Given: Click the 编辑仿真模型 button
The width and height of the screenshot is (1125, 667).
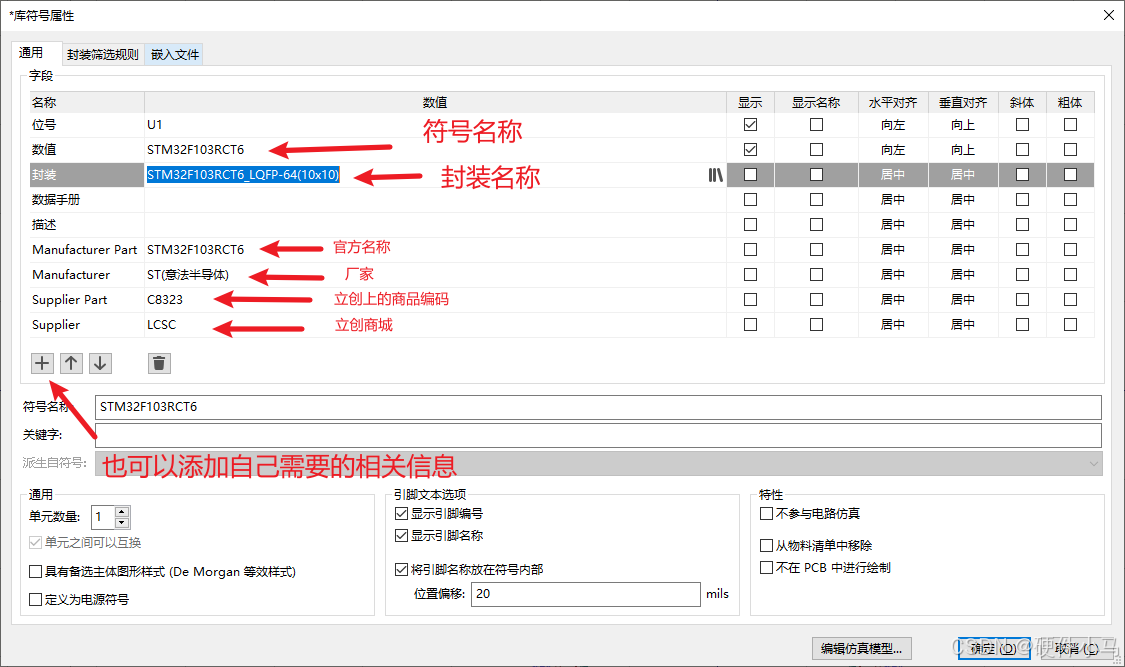Looking at the screenshot, I should tap(861, 648).
